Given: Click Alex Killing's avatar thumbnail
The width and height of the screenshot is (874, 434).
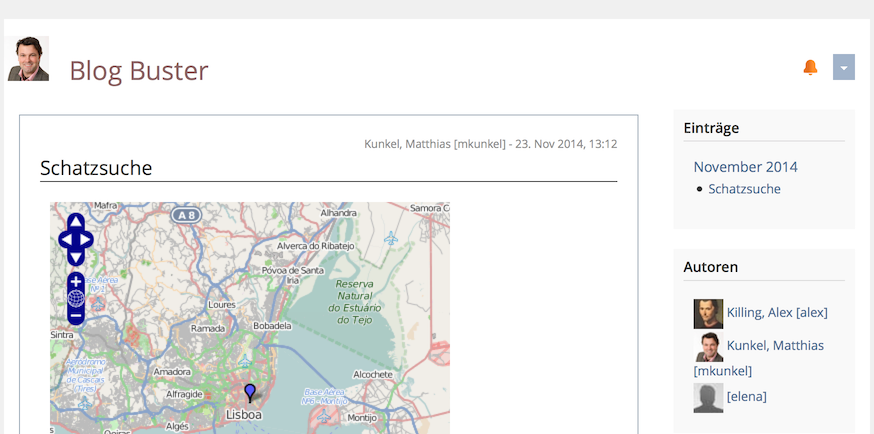Looking at the screenshot, I should 708,314.
